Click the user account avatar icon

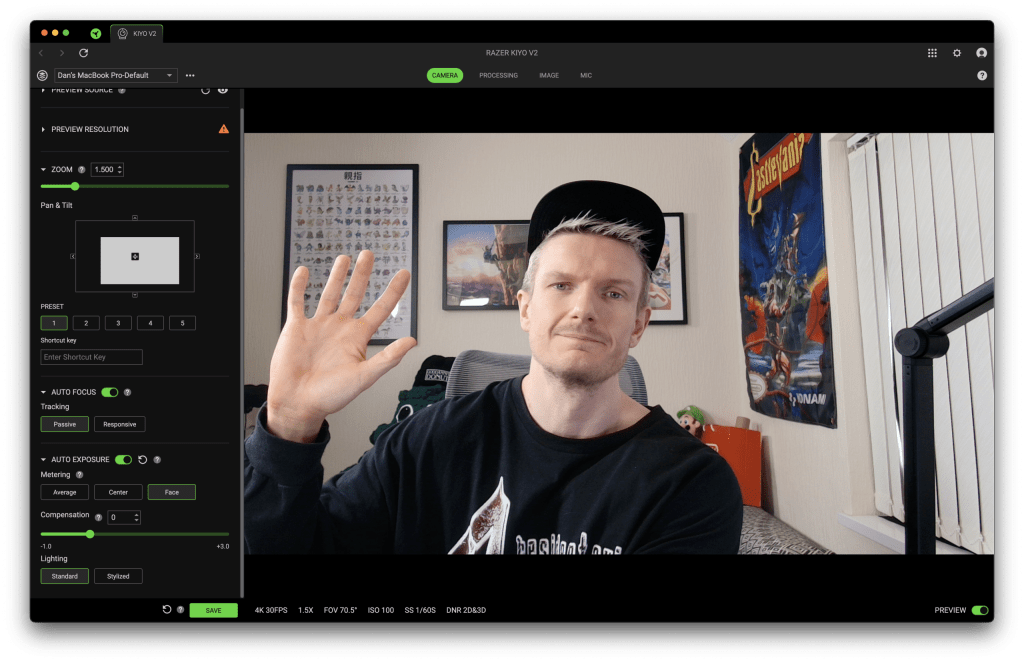(x=981, y=53)
